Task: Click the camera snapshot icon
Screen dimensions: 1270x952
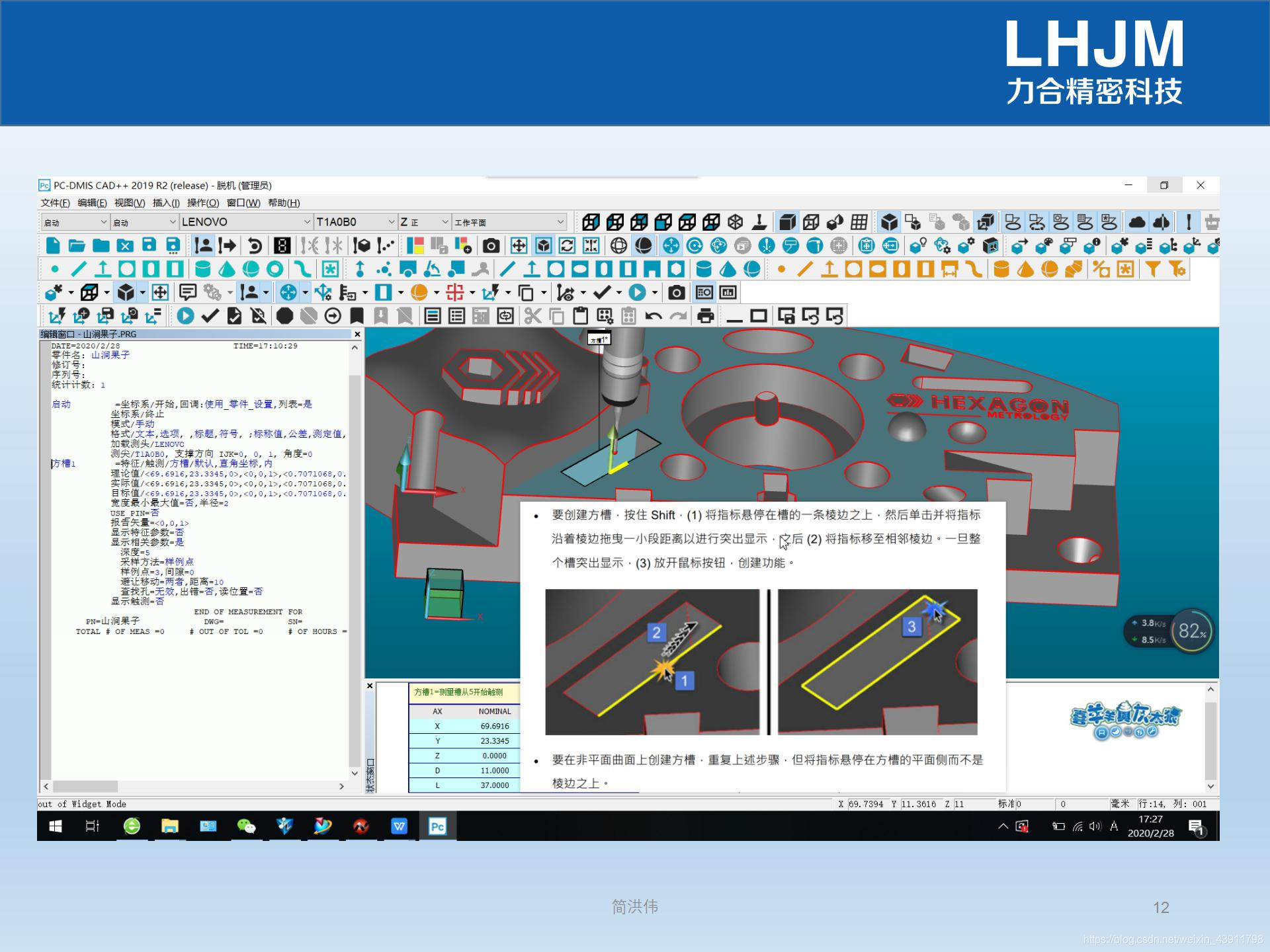Action: point(490,246)
